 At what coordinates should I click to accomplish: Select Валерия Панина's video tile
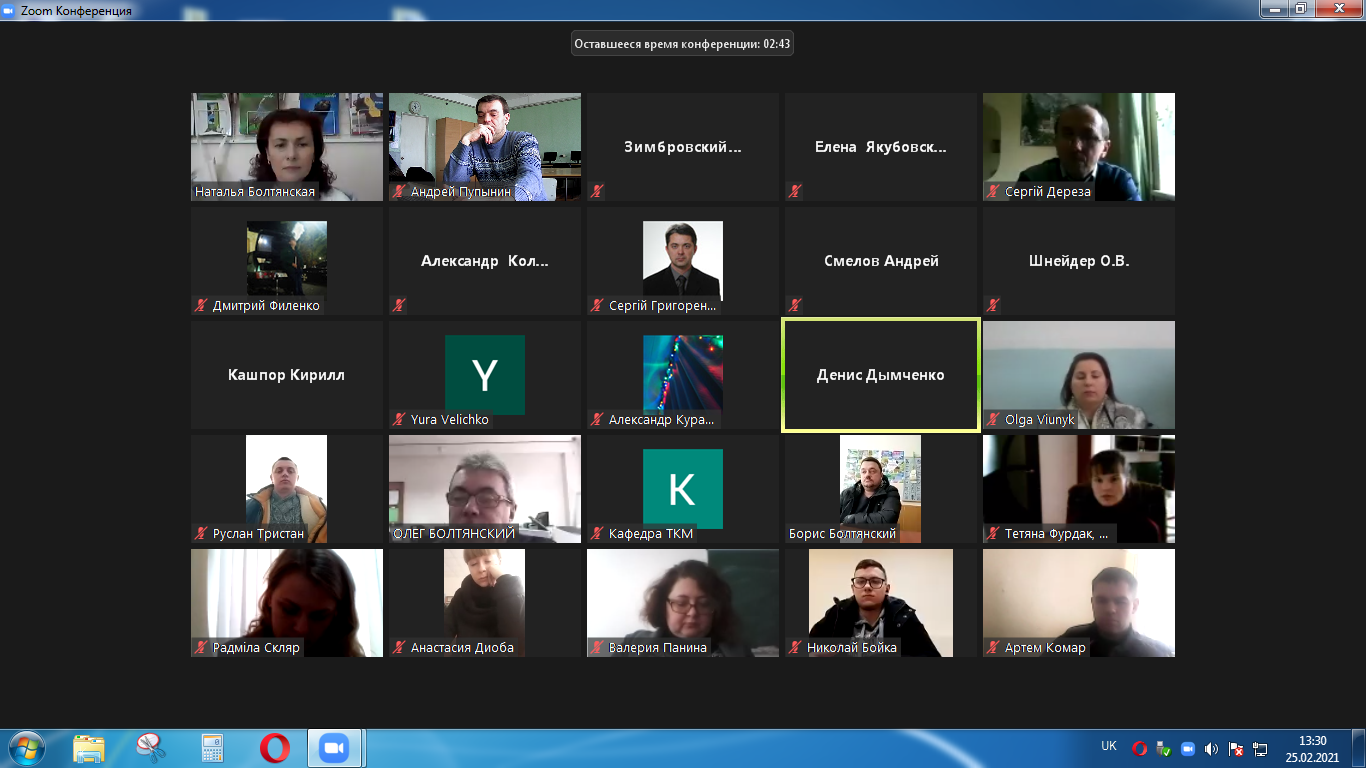click(683, 603)
